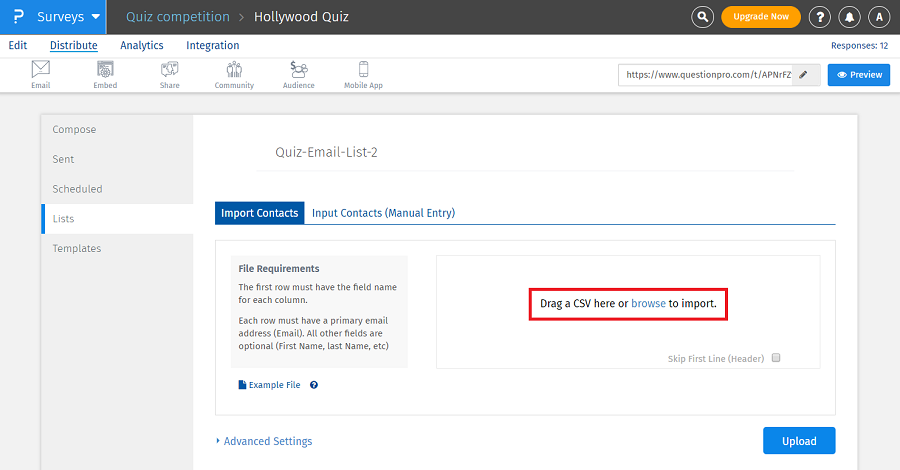The width and height of the screenshot is (900, 470).
Task: Enable Skip First Line (Header) checkbox
Action: (x=776, y=358)
